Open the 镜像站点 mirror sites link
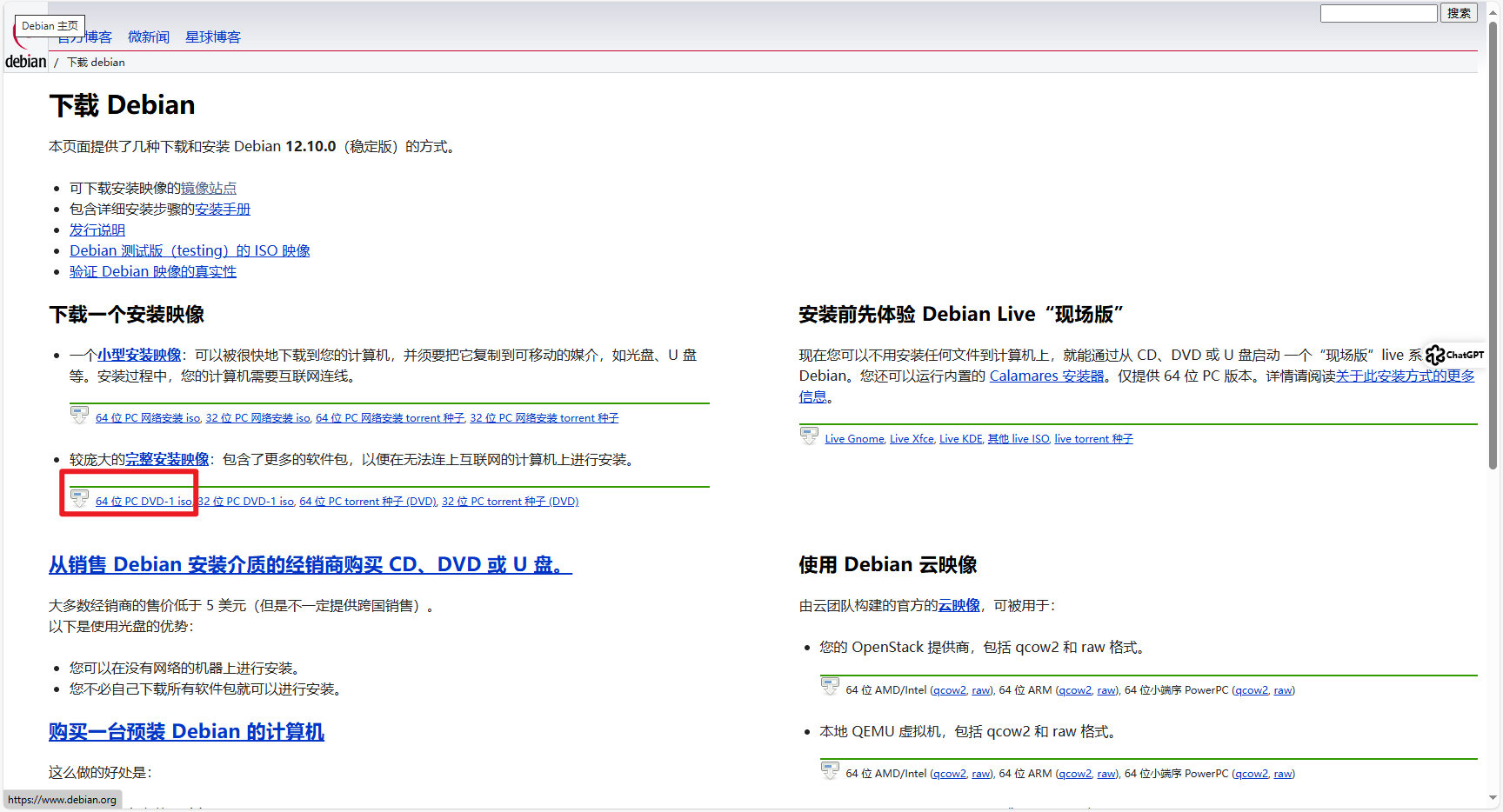The width and height of the screenshot is (1503, 812). tap(209, 188)
